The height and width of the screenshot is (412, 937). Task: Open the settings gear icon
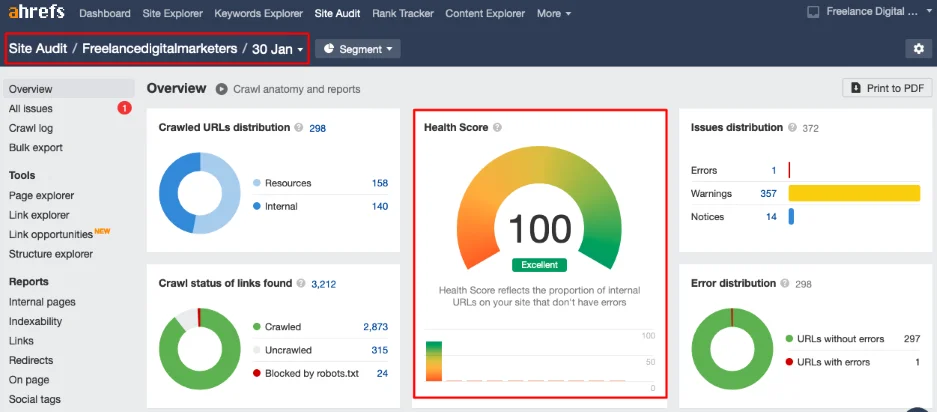(918, 49)
